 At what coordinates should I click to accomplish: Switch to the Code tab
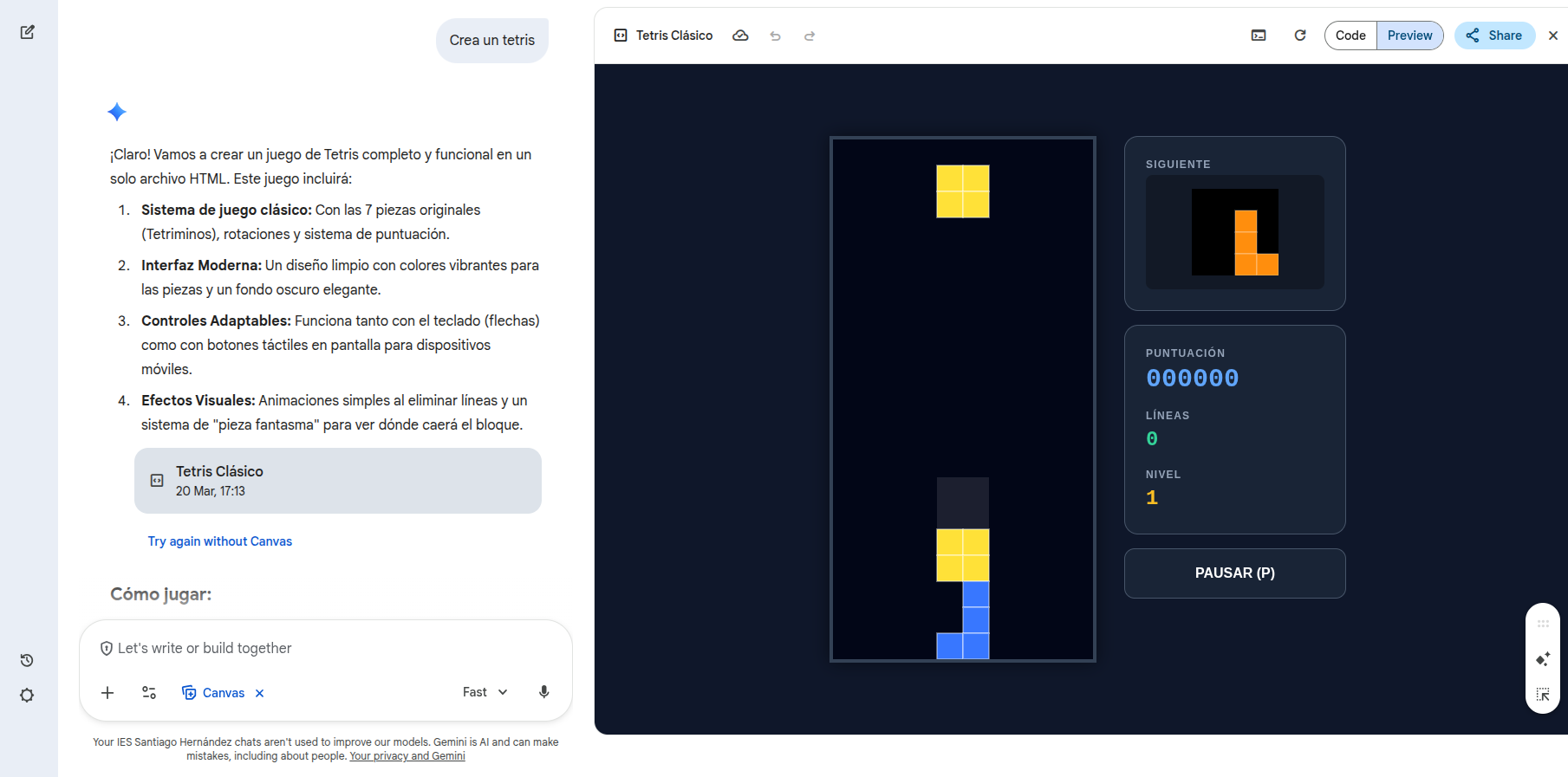1350,36
